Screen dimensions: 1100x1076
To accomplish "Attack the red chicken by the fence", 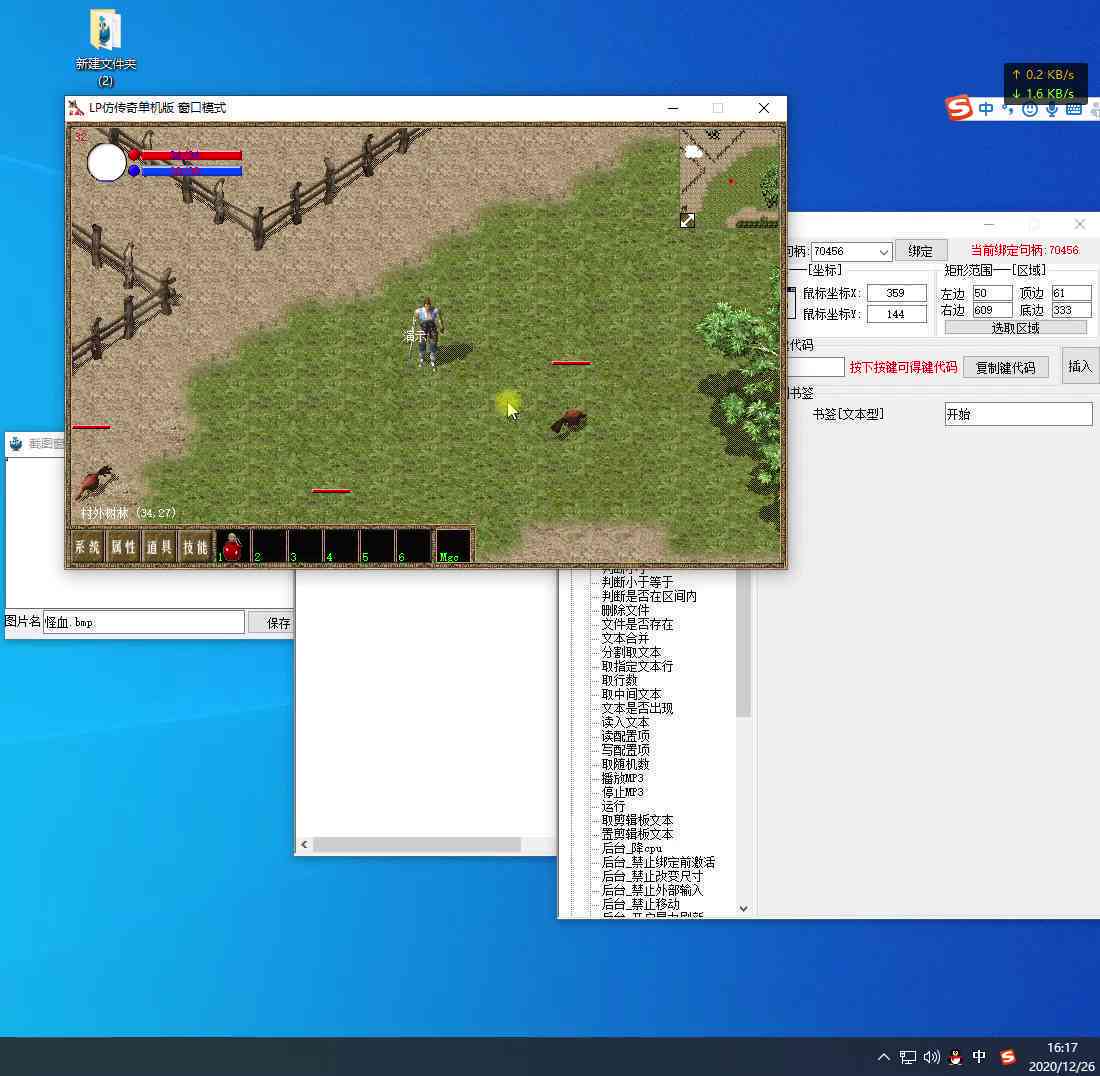I will coord(96,482).
